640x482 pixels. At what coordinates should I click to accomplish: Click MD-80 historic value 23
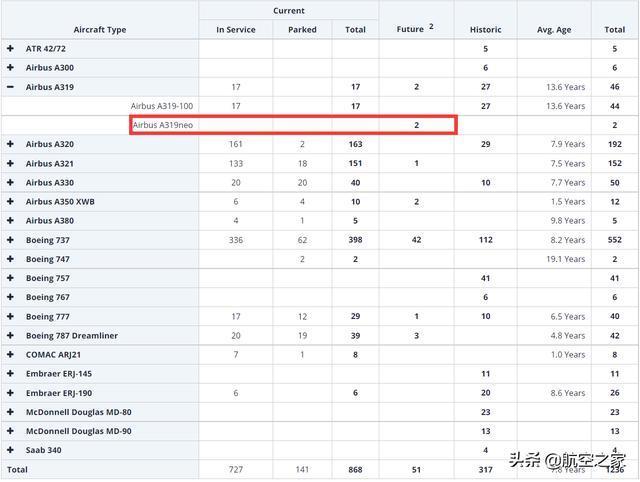[x=486, y=412]
